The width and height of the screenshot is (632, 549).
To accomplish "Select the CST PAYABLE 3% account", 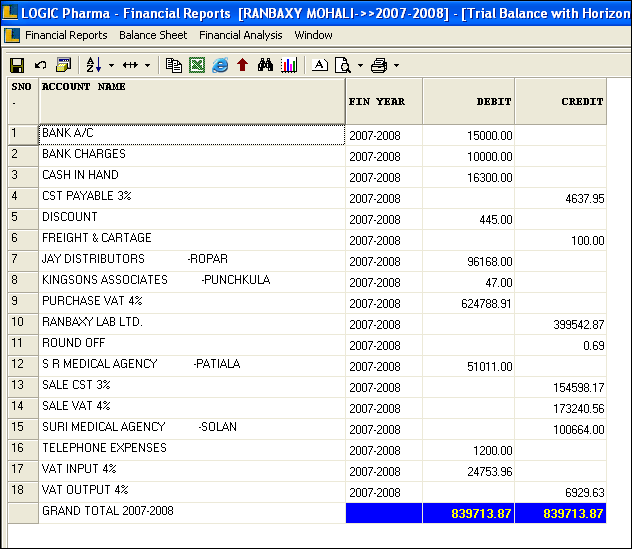I will [87, 195].
